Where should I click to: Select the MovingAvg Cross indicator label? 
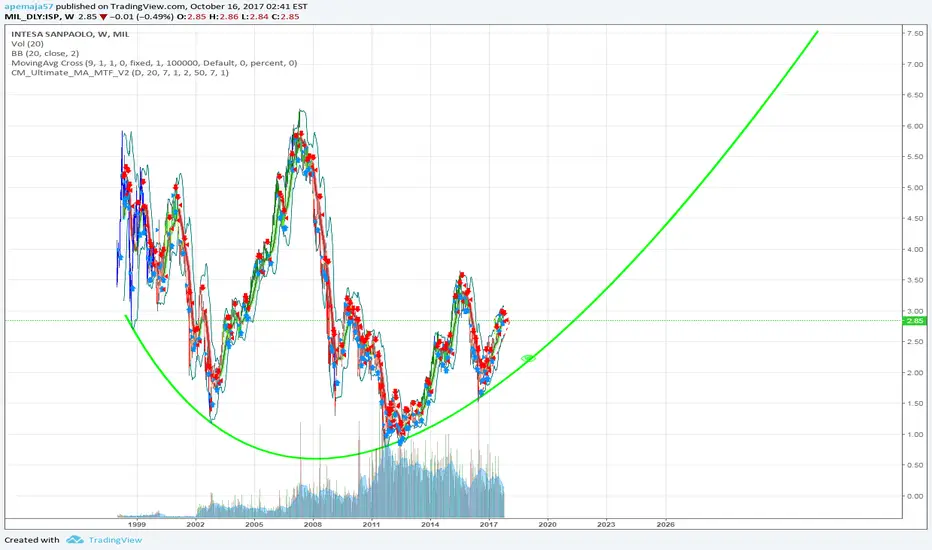click(154, 62)
